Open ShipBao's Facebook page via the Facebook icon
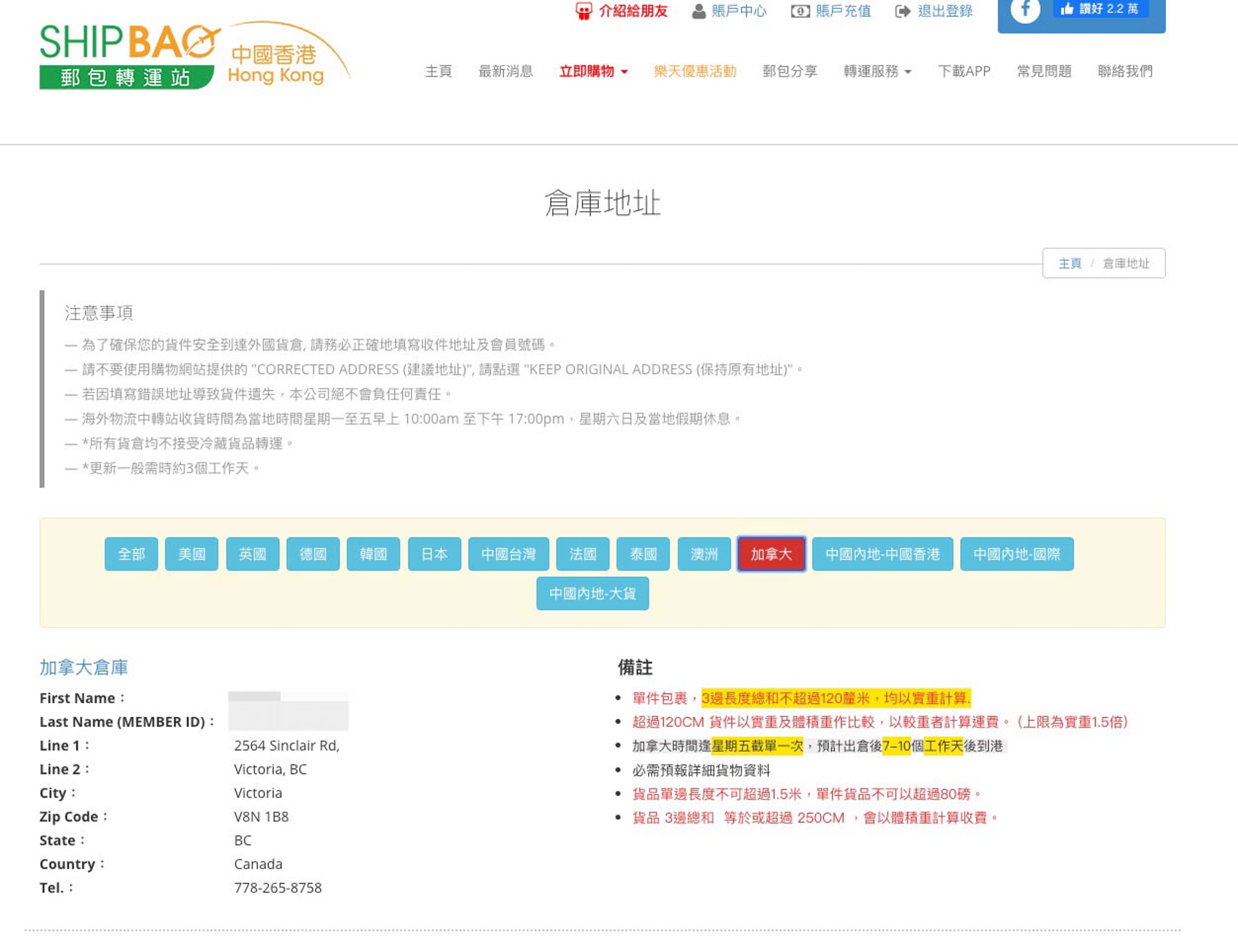This screenshot has width=1238, height=952. (x=1025, y=11)
